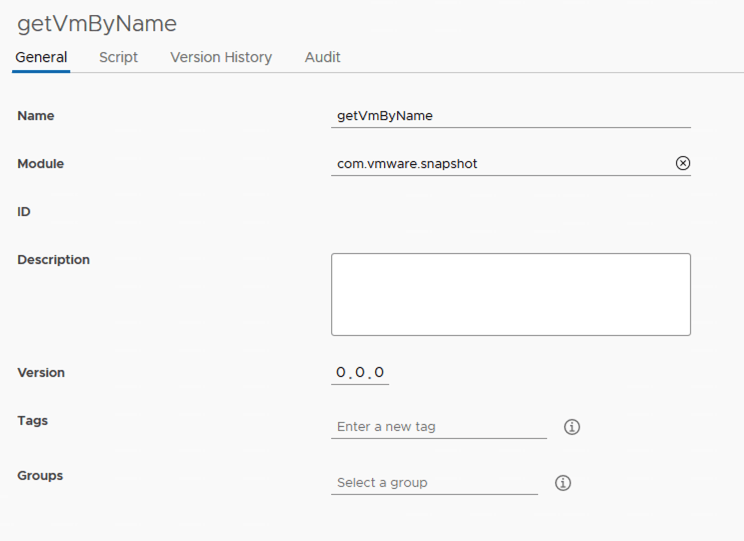Screen dimensions: 744x541
Task: Focus the 'Enter a new tag' input
Action: click(x=438, y=427)
